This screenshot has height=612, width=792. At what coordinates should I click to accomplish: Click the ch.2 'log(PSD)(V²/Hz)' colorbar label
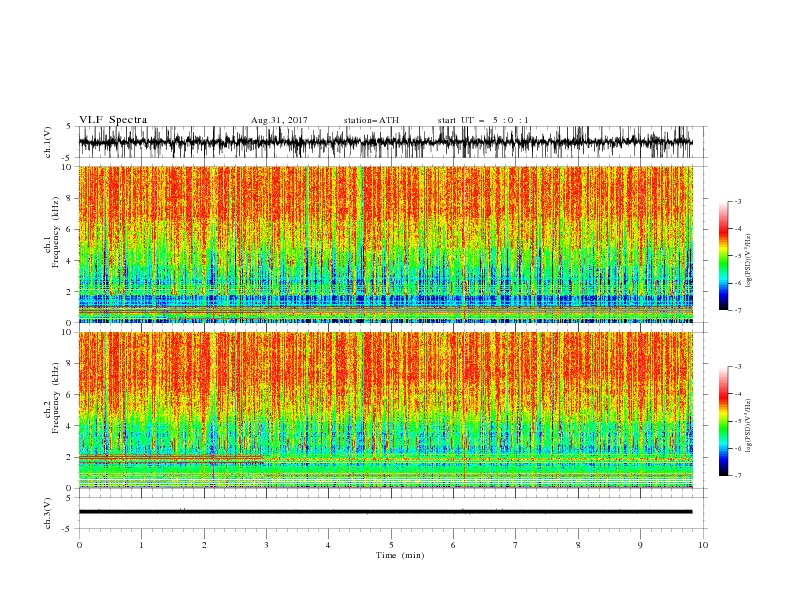748,426
